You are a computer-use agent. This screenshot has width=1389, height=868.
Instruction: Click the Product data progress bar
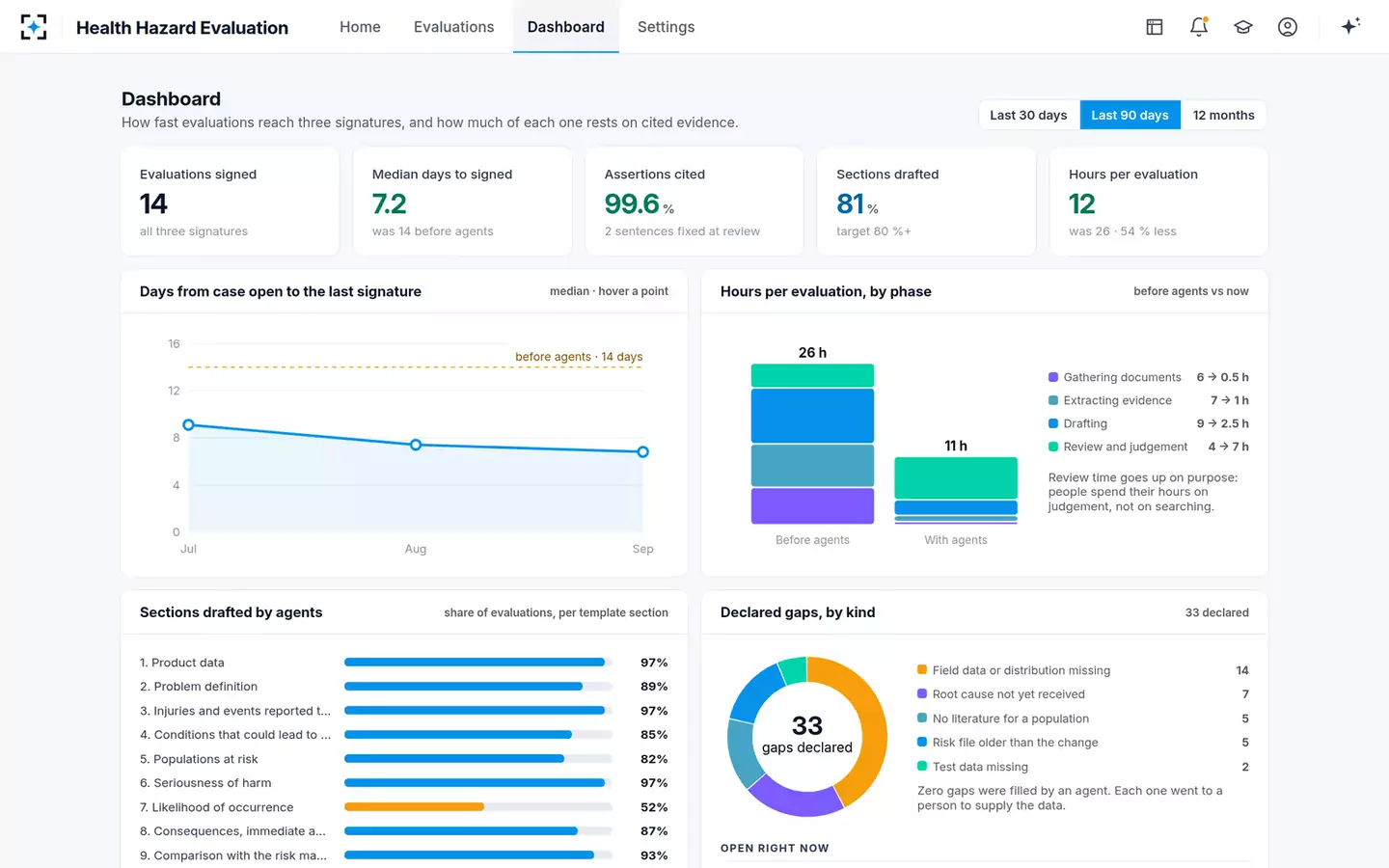[x=478, y=663]
